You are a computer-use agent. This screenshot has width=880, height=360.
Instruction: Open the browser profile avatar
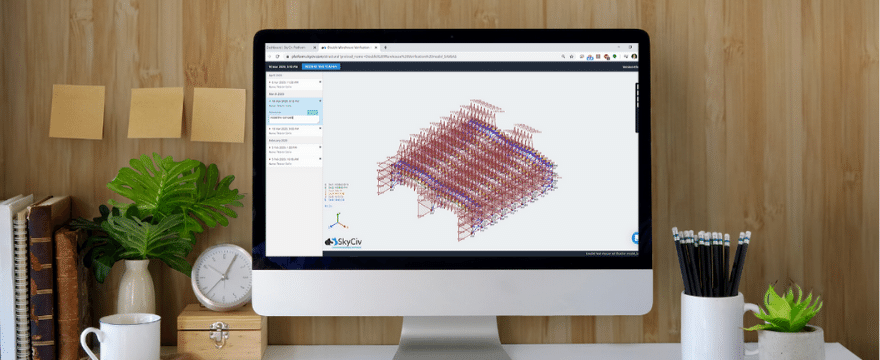coord(634,57)
